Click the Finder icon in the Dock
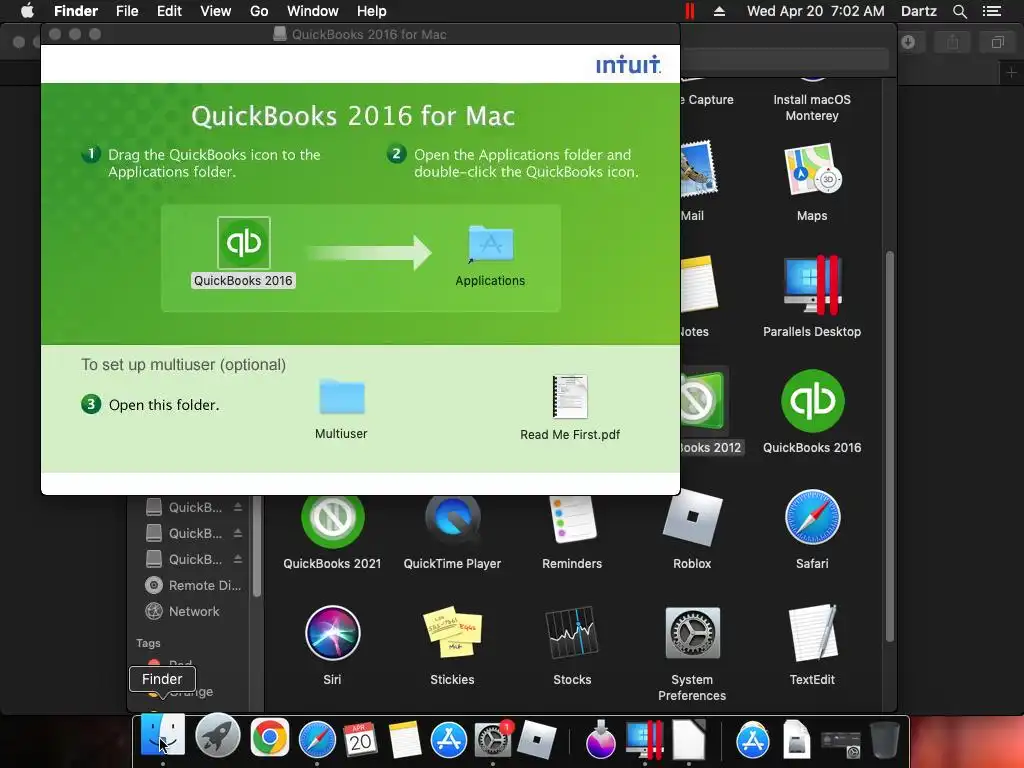This screenshot has width=1024, height=768. 163,736
